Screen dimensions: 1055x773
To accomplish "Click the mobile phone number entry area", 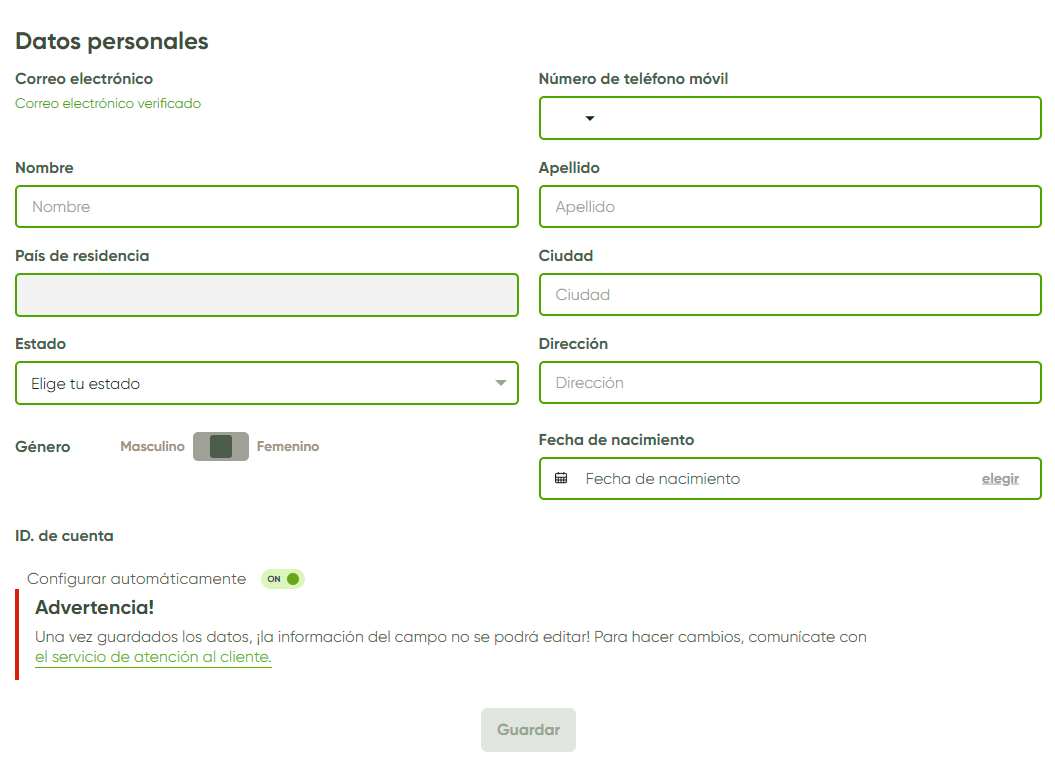I will pyautogui.click(x=820, y=118).
